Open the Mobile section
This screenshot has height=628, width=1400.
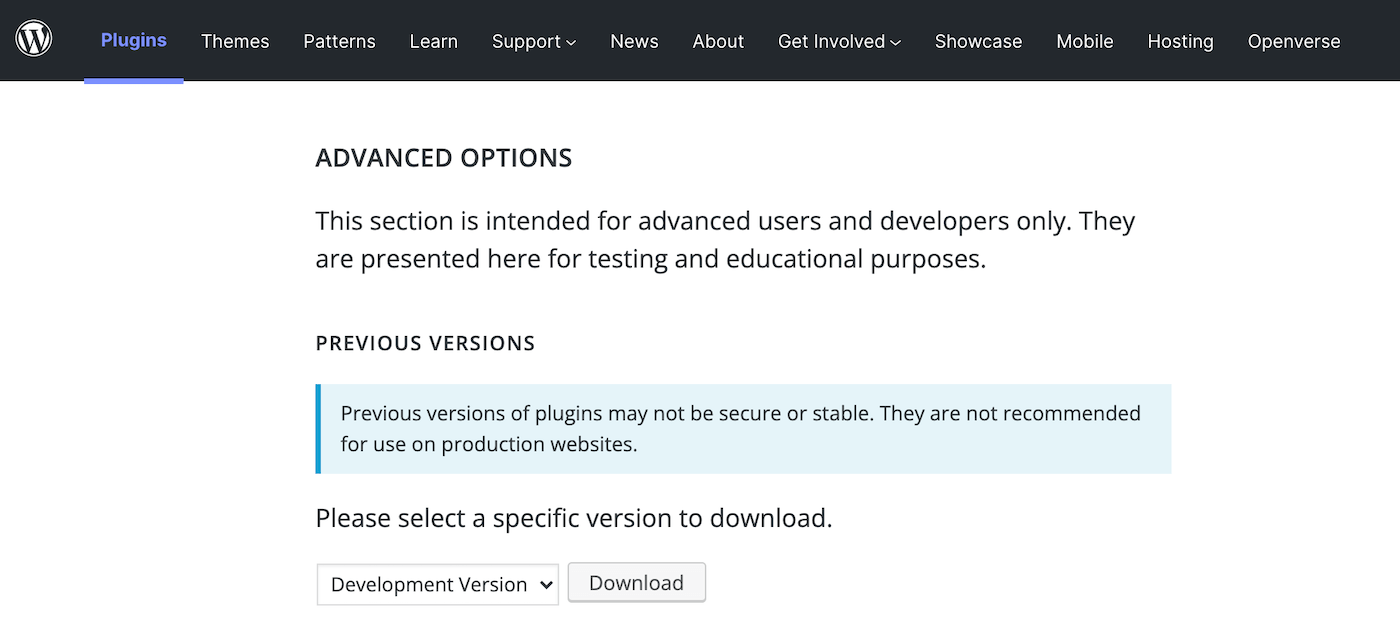coord(1084,41)
